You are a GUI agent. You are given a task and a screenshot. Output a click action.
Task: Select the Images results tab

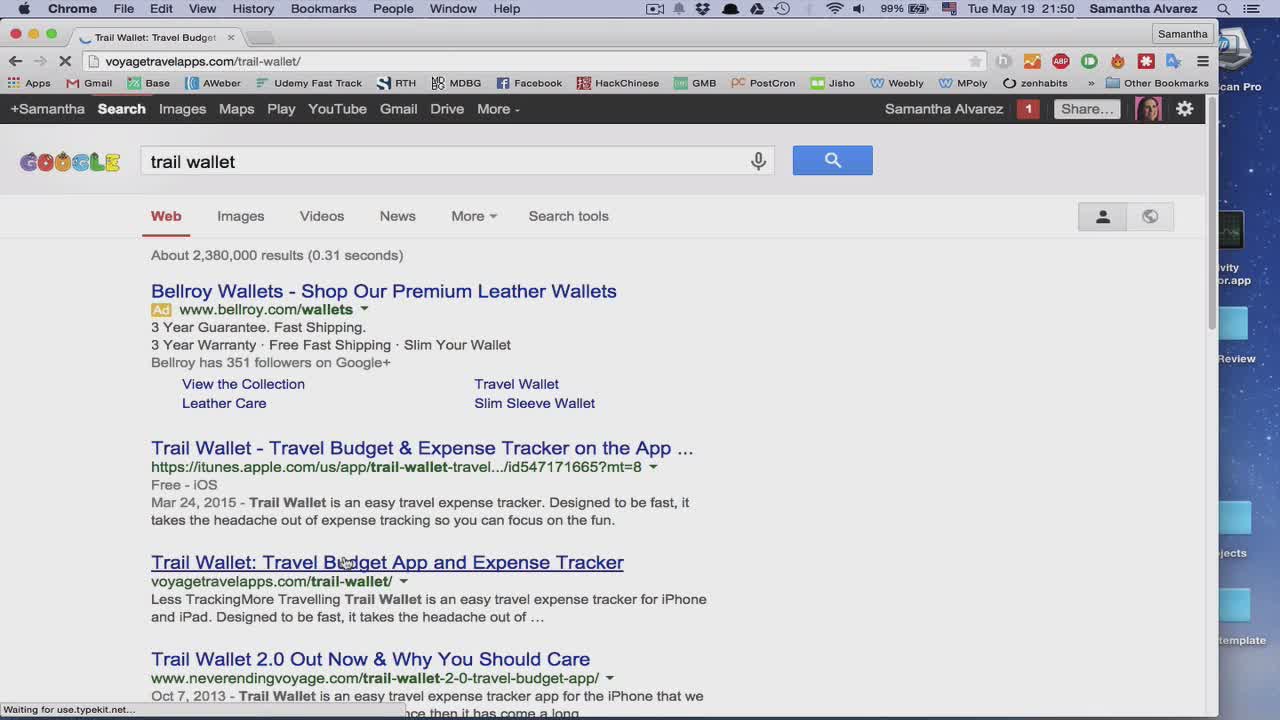(241, 216)
